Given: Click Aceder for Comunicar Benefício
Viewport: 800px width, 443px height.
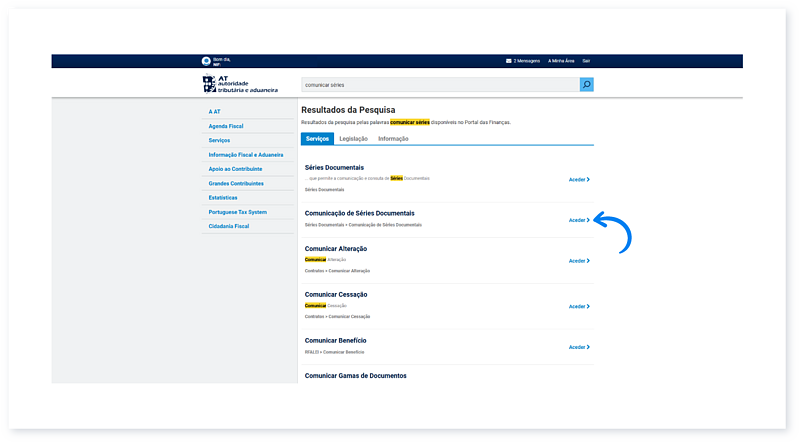Looking at the screenshot, I should [x=579, y=347].
